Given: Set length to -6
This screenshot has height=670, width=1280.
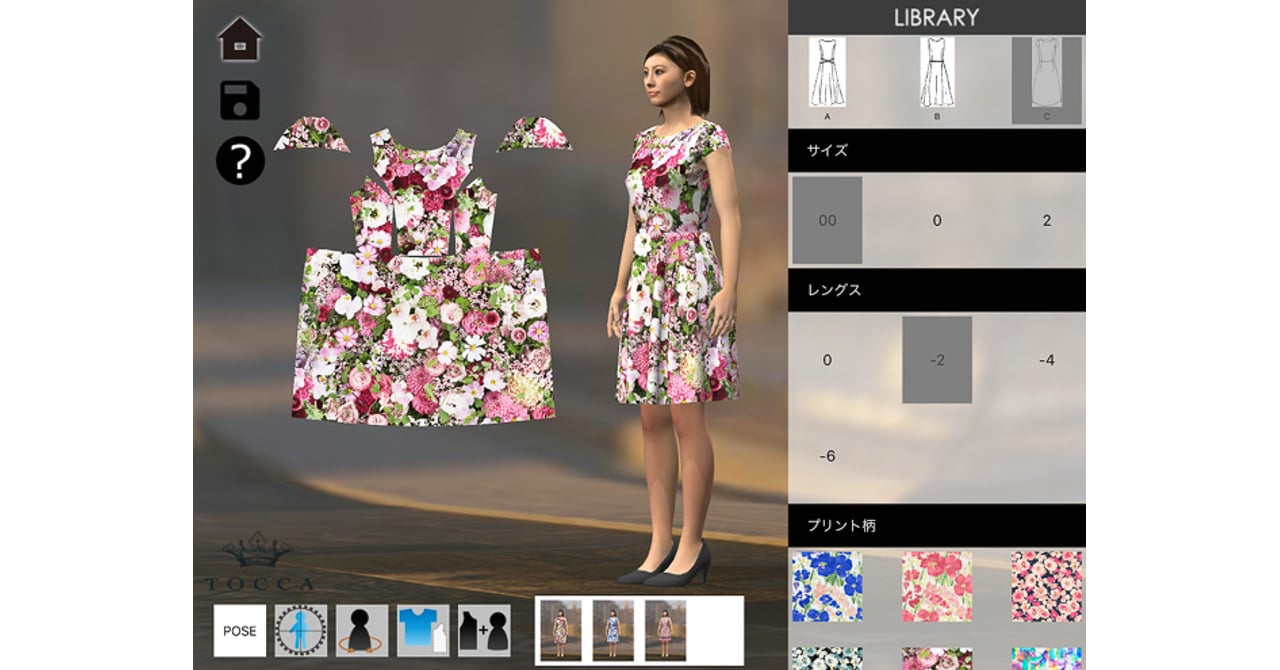Looking at the screenshot, I should point(827,456).
